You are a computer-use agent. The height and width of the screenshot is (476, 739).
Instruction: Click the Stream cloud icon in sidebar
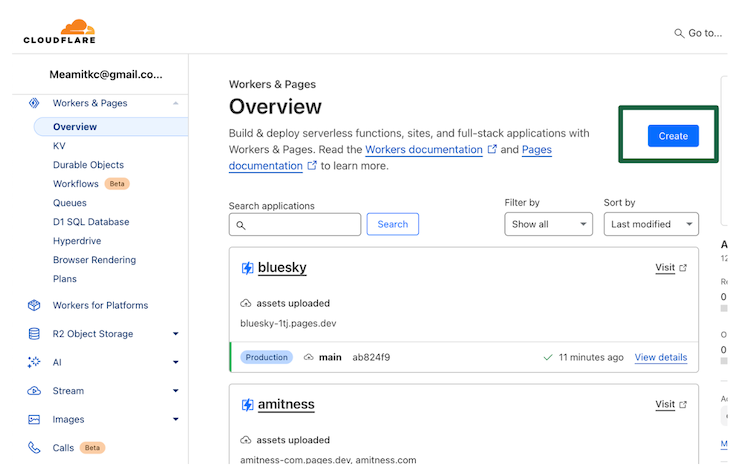pyautogui.click(x=34, y=391)
